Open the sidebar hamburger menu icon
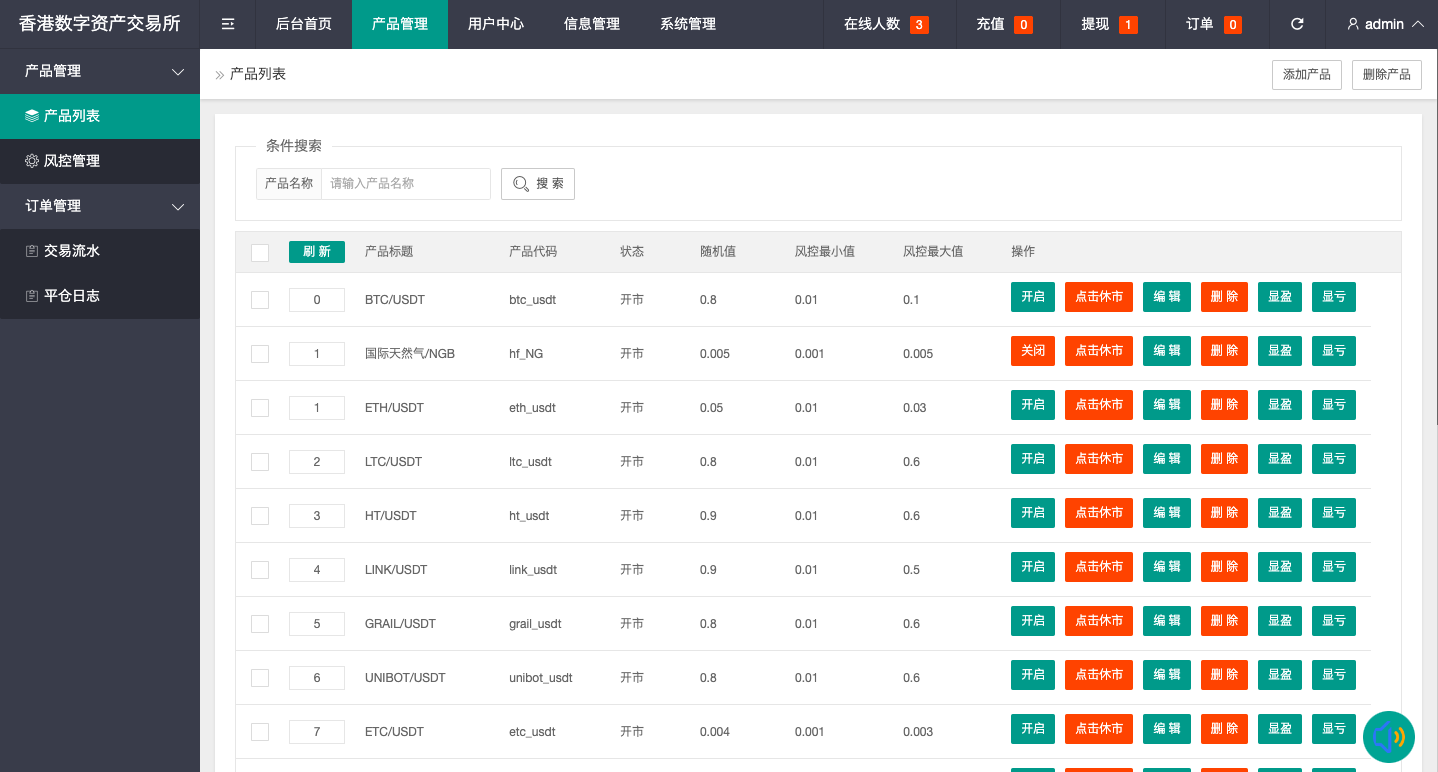1438x772 pixels. 227,24
